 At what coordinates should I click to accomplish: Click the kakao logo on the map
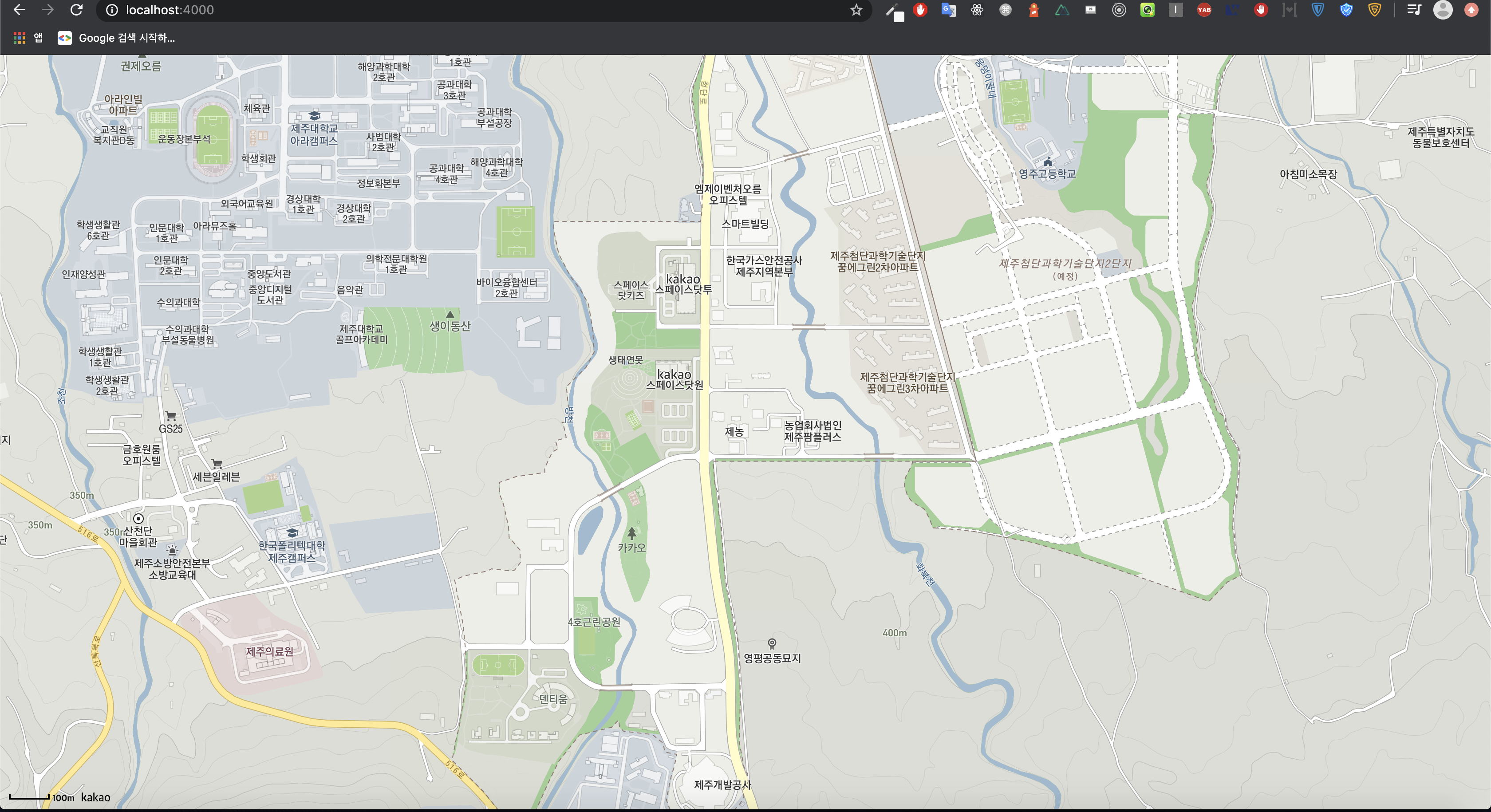point(95,797)
